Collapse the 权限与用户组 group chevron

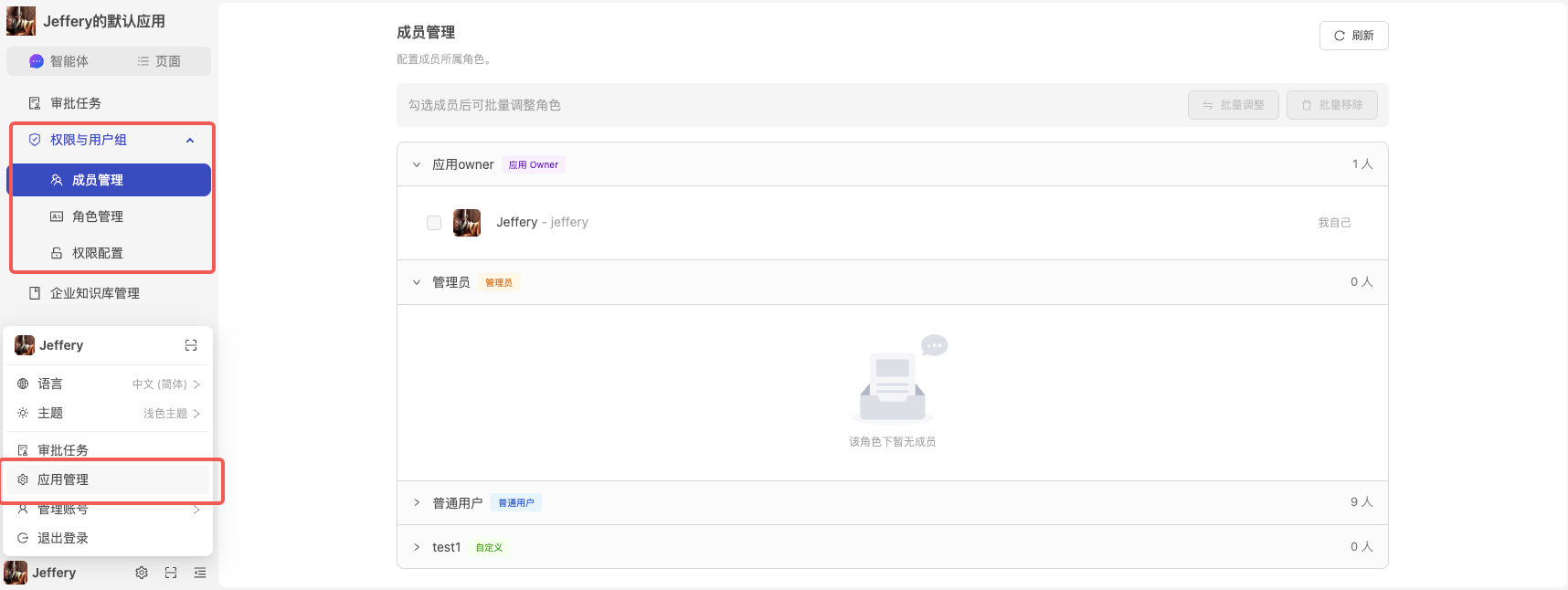point(190,140)
